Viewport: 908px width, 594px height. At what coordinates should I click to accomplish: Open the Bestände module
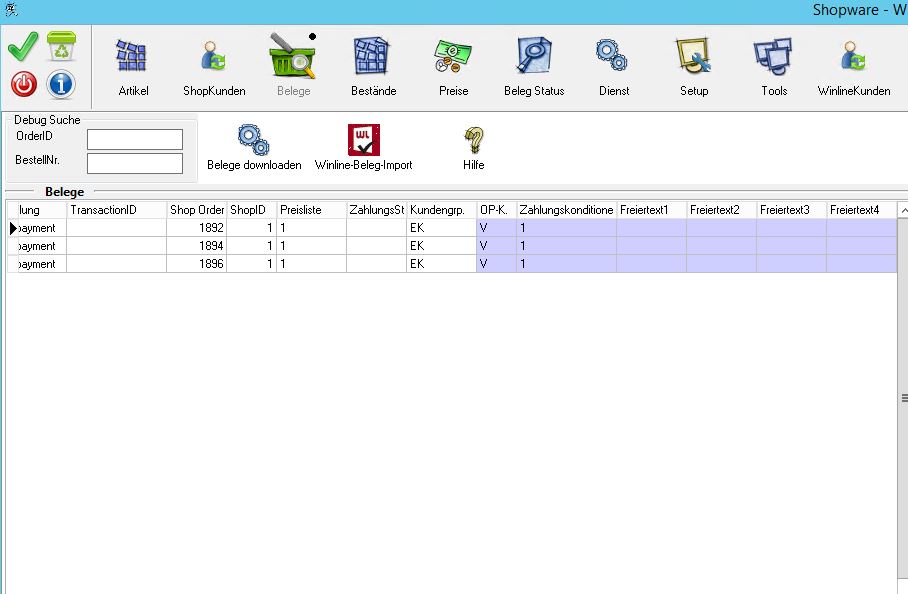click(373, 67)
